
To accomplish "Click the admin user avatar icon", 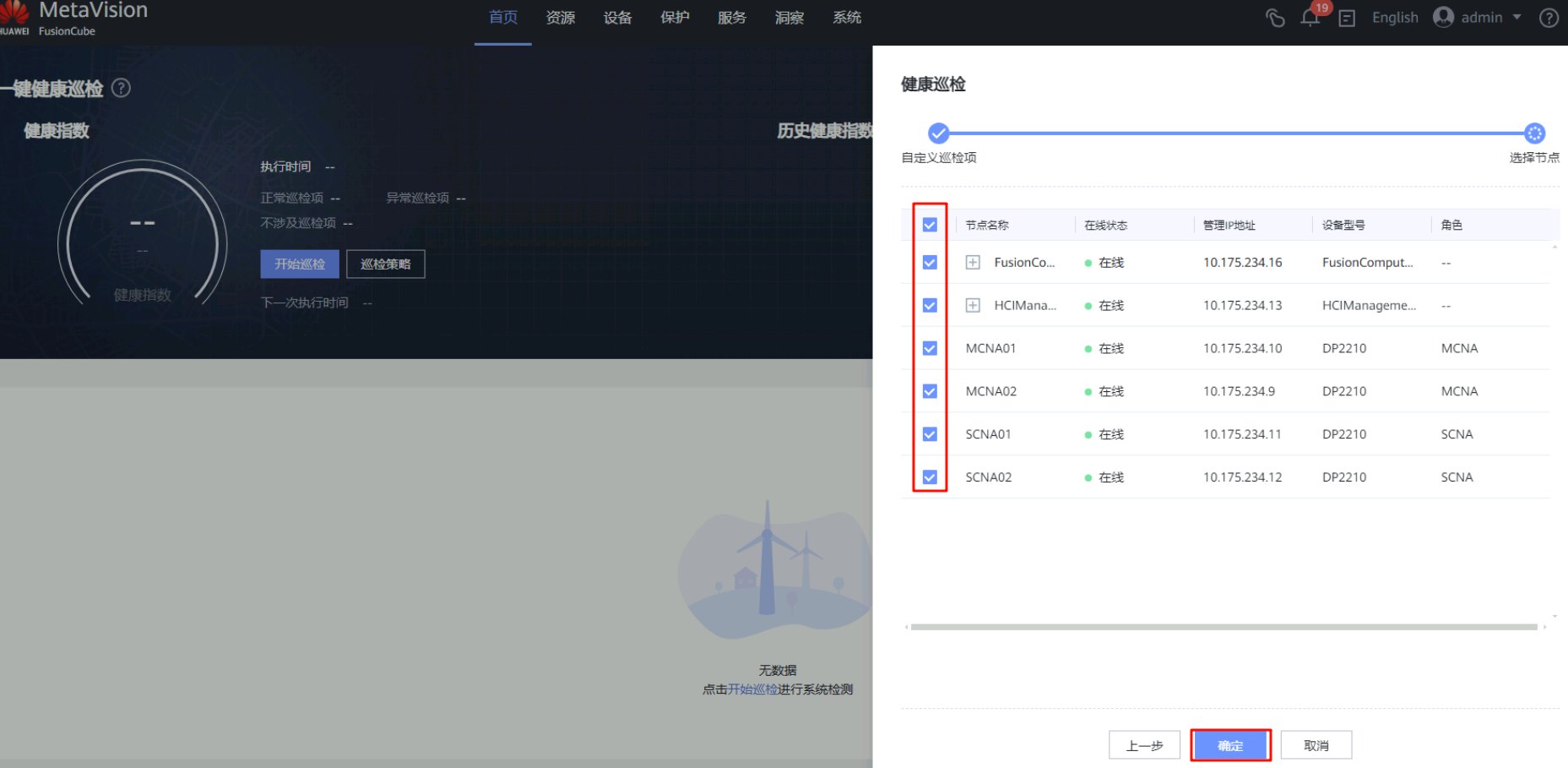I will tap(1443, 18).
